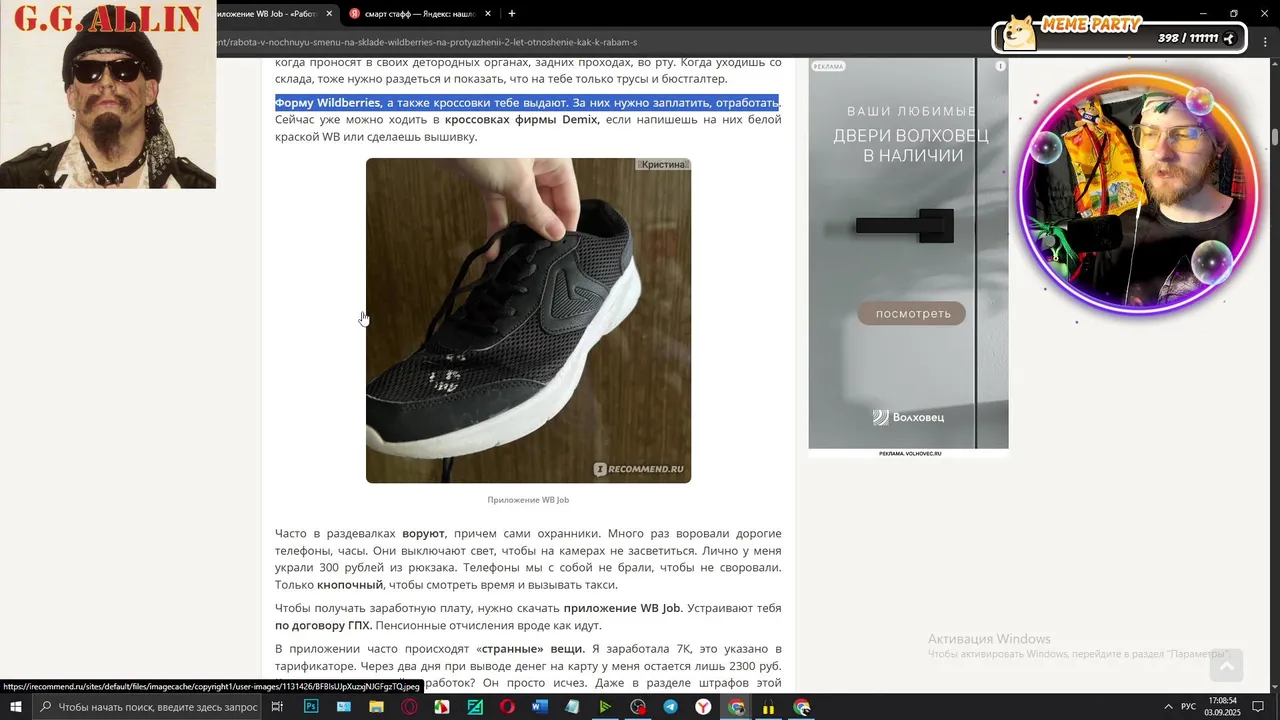Click the green play arrow taskbar icon
Screen dimensions: 1280x720
[x=605, y=707]
